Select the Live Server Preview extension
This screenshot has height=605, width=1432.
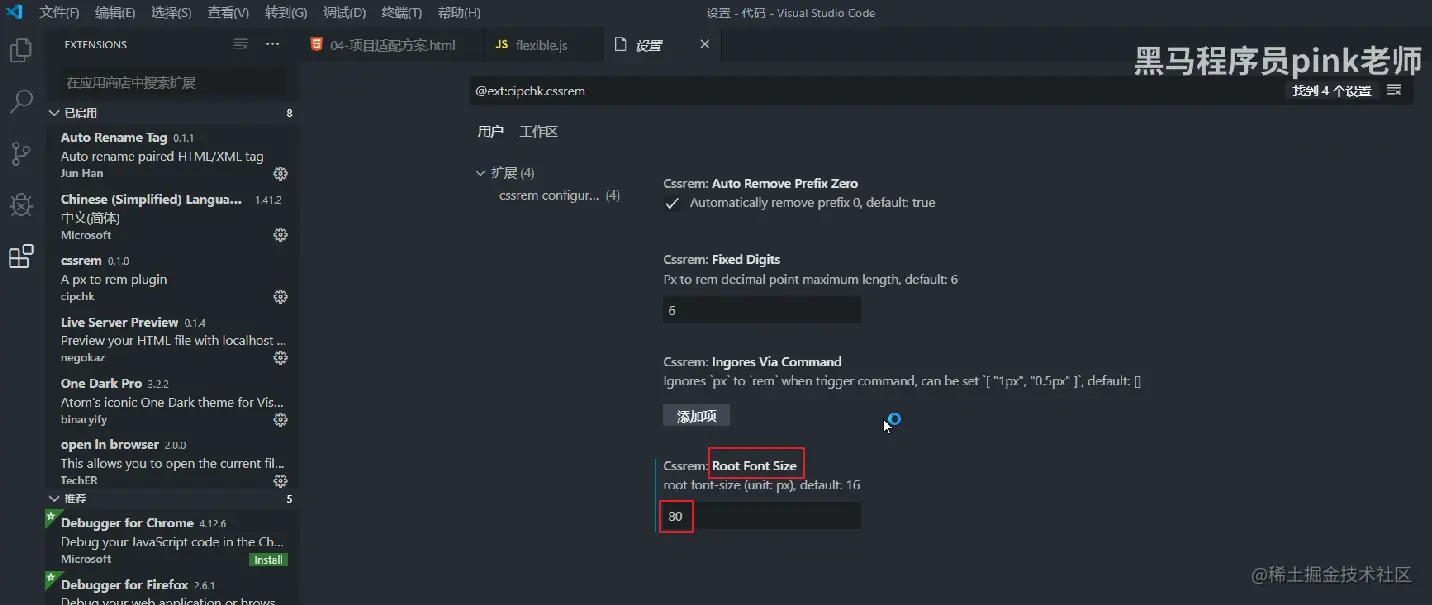pyautogui.click(x=172, y=340)
